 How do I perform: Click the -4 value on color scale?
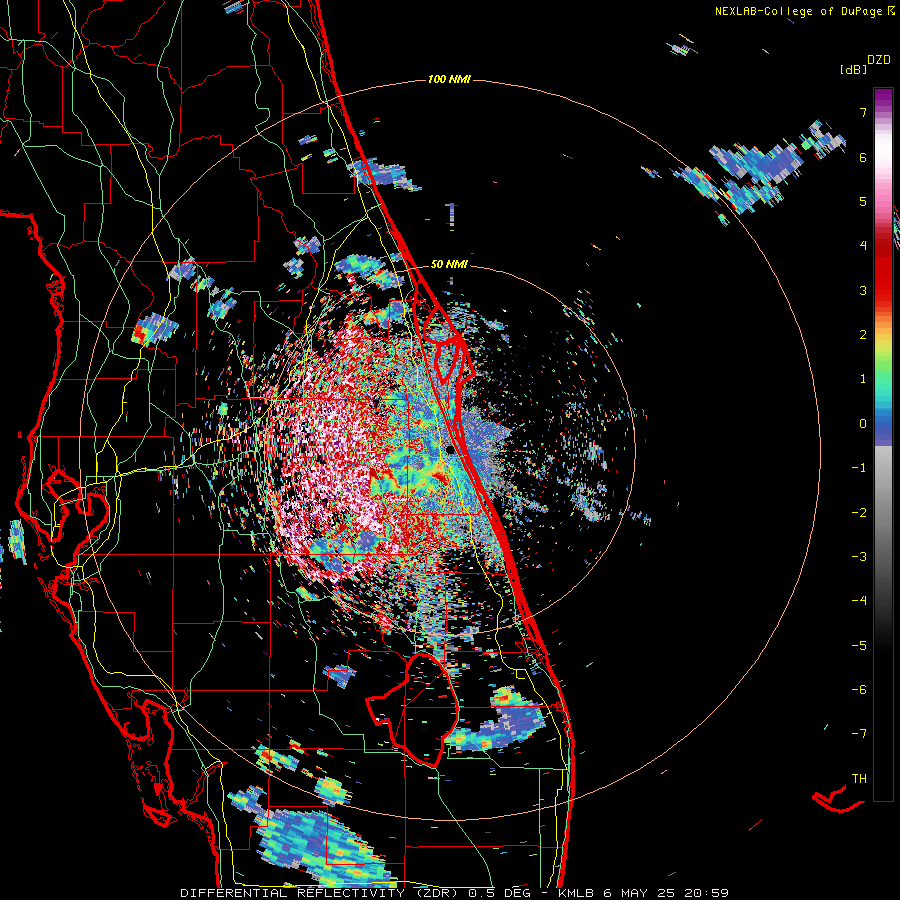click(859, 600)
